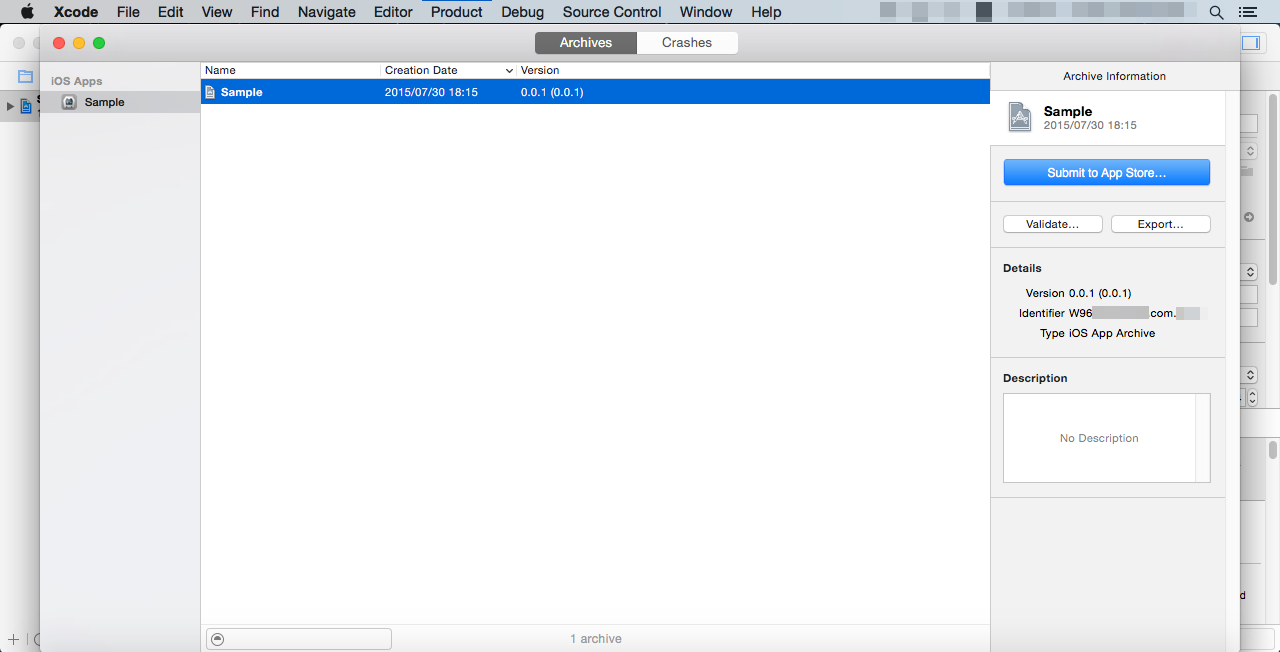Click the 2015/07/30 18:15 creation date cell
This screenshot has width=1280, height=652.
[x=431, y=92]
